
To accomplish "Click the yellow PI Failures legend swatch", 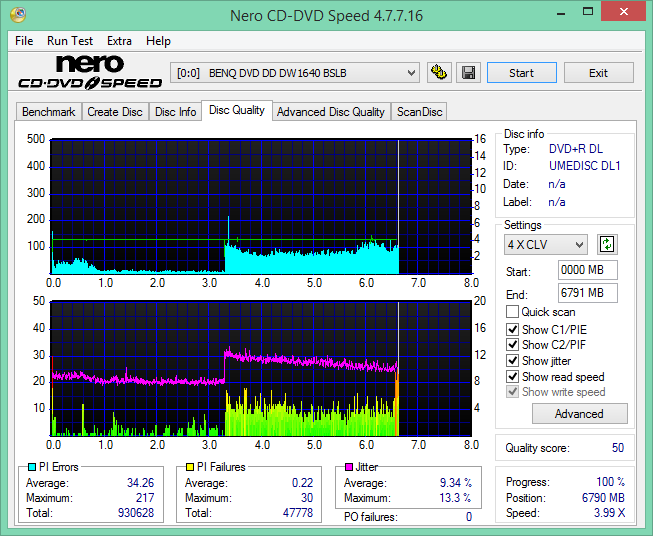I will tap(190, 467).
